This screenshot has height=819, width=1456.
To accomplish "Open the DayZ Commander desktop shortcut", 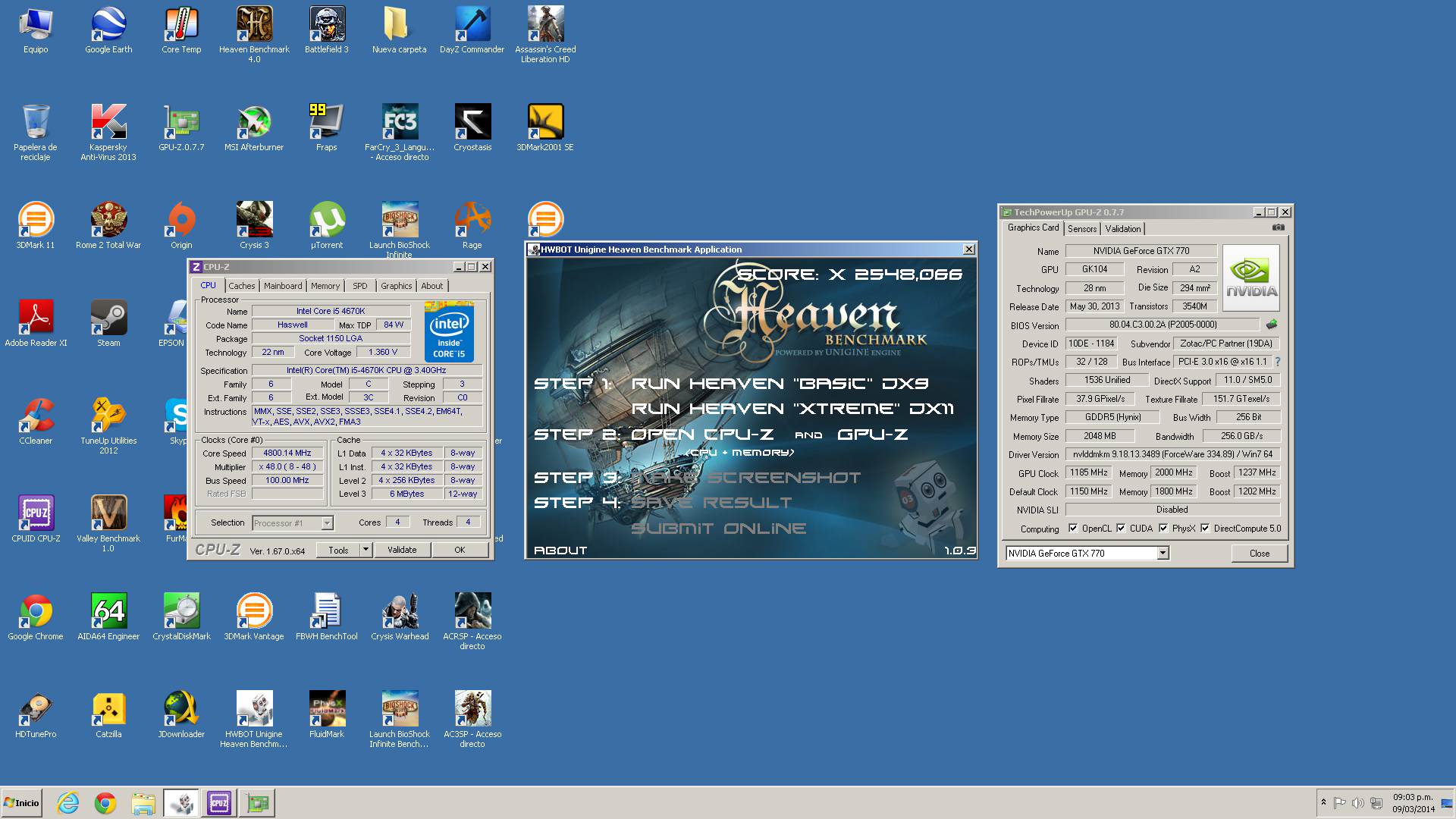I will [472, 30].
